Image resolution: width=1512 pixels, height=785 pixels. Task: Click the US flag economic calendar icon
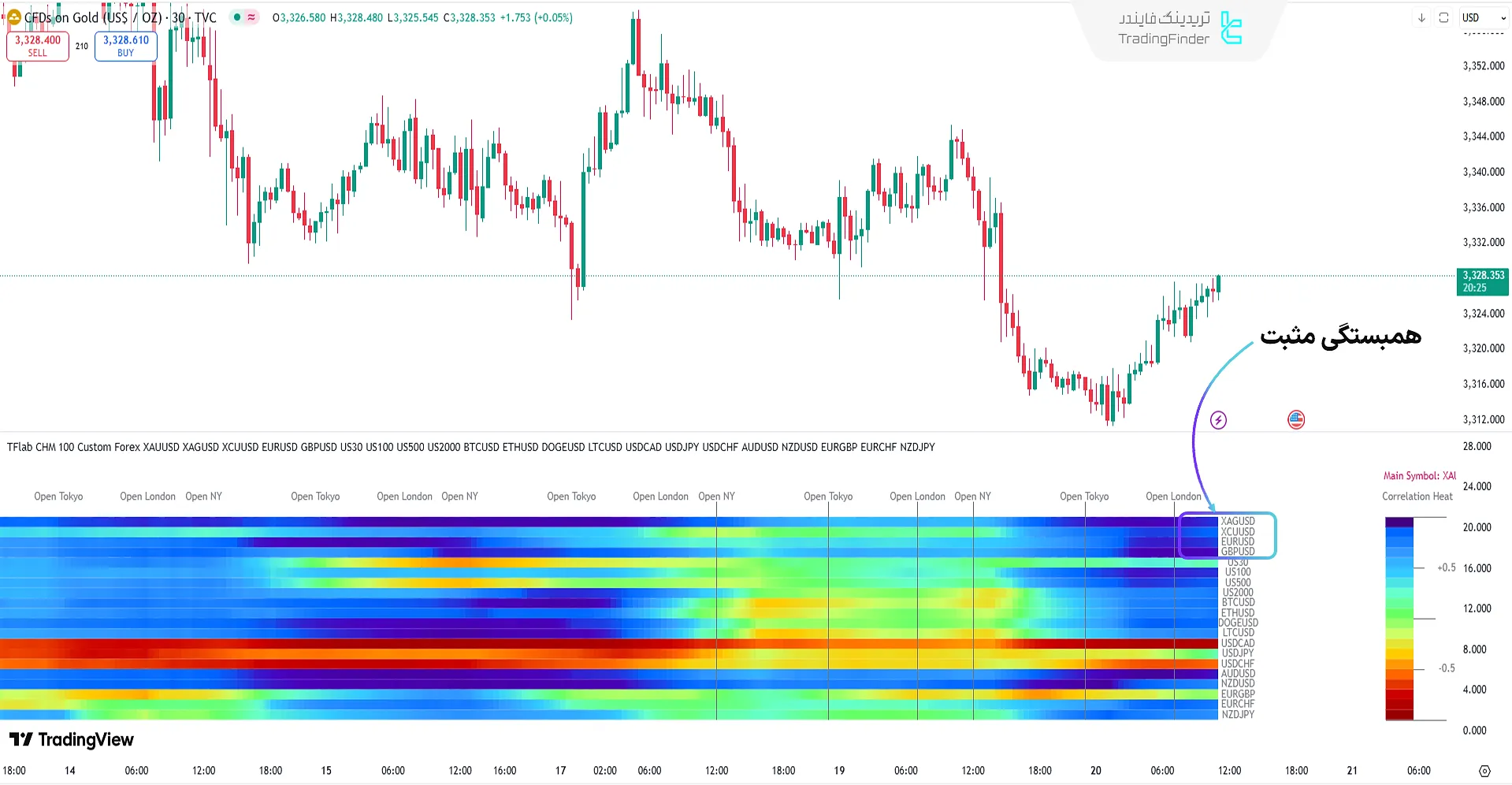[1296, 419]
